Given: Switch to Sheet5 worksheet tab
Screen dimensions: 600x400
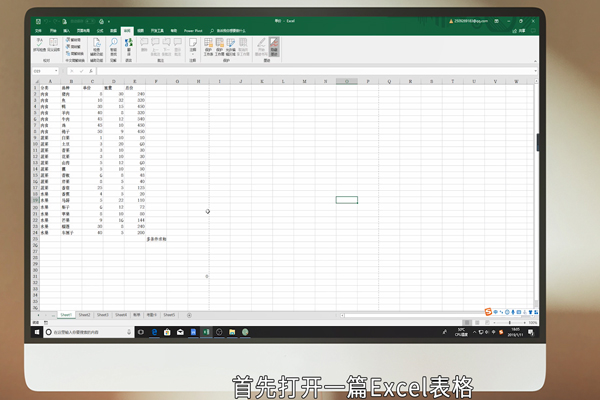Looking at the screenshot, I should pyautogui.click(x=169, y=315).
